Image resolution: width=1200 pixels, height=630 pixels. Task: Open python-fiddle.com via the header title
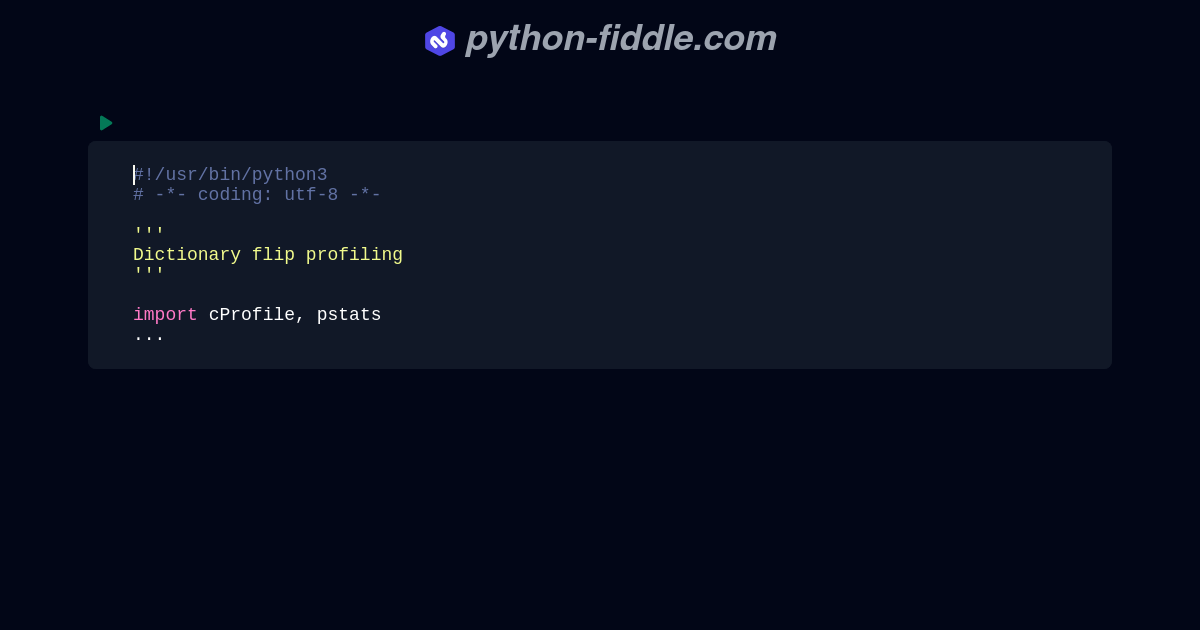[620, 39]
